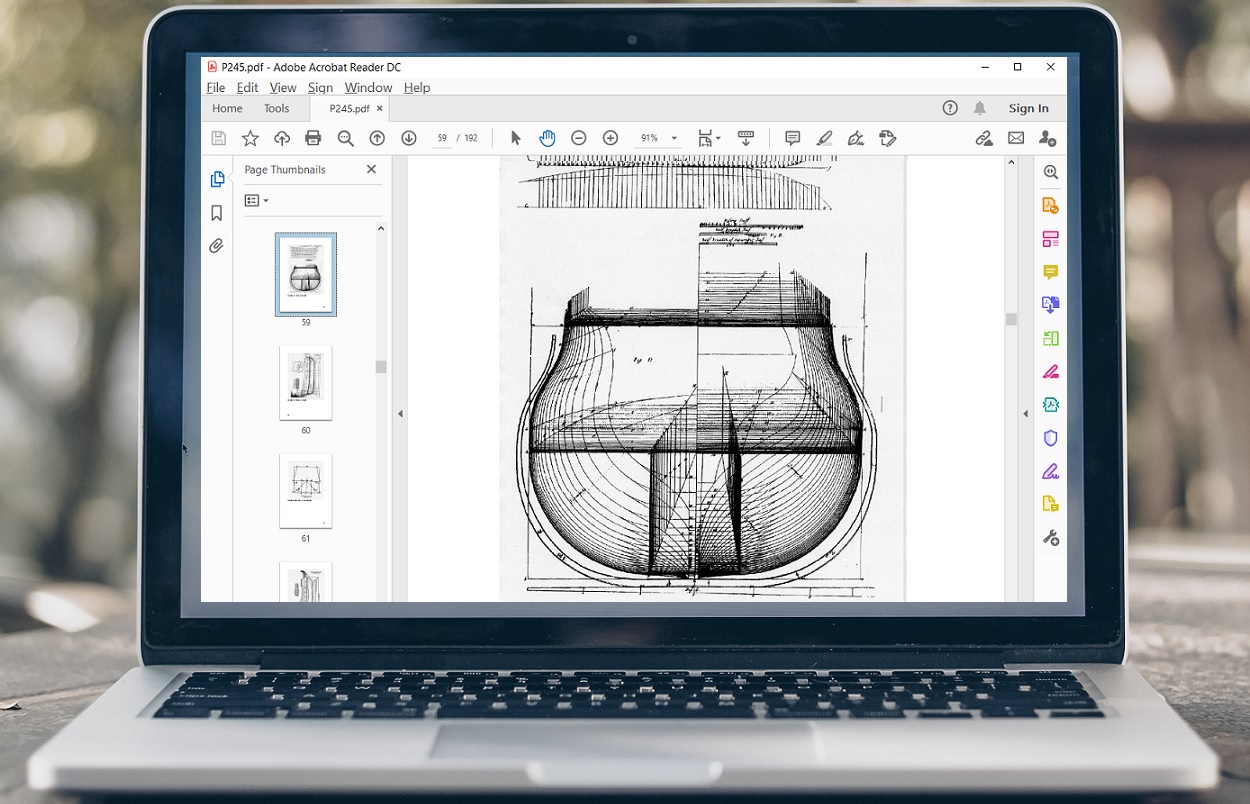The height and width of the screenshot is (804, 1250).
Task: Toggle the Page Thumbnails panel
Action: click(216, 179)
